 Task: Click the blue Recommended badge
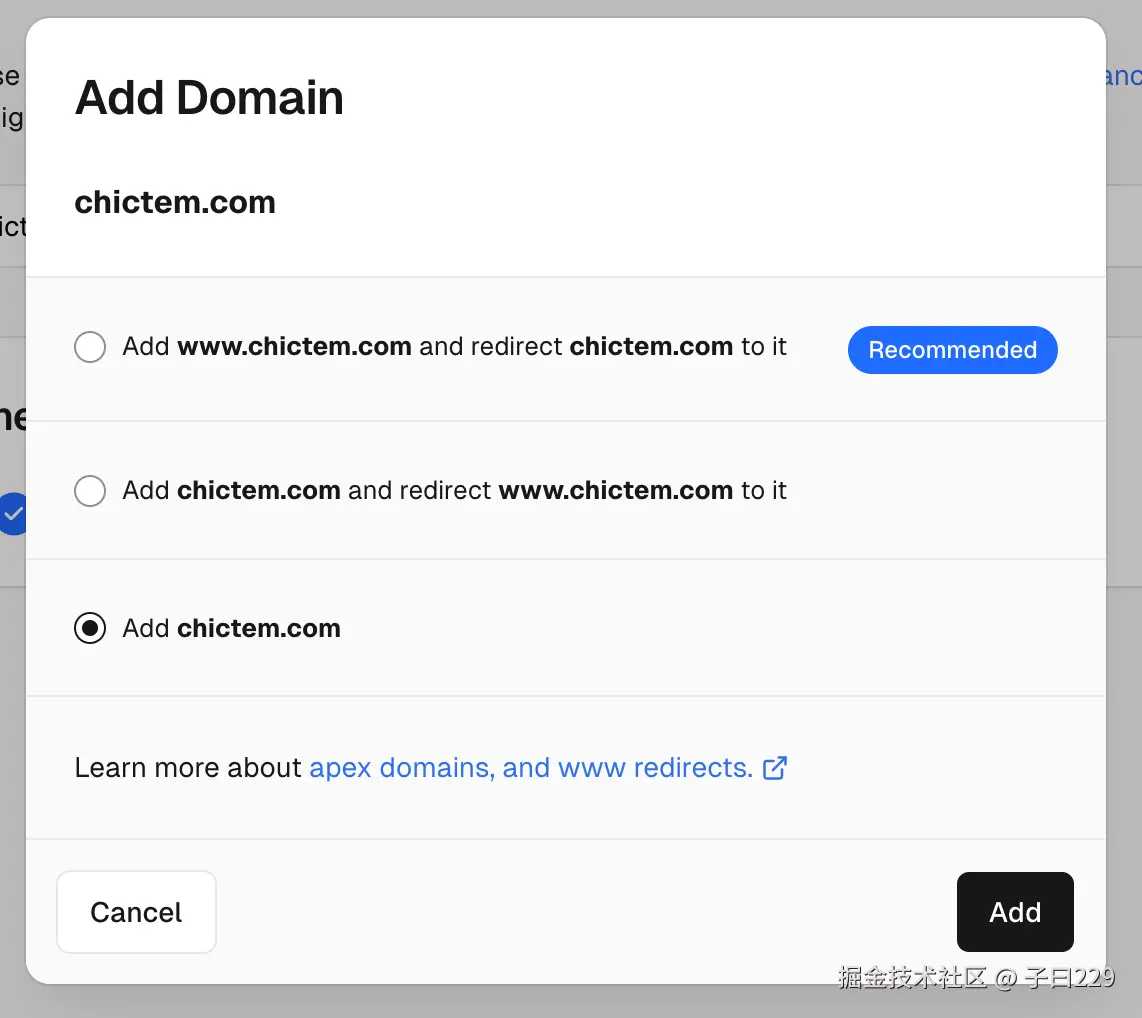point(952,350)
